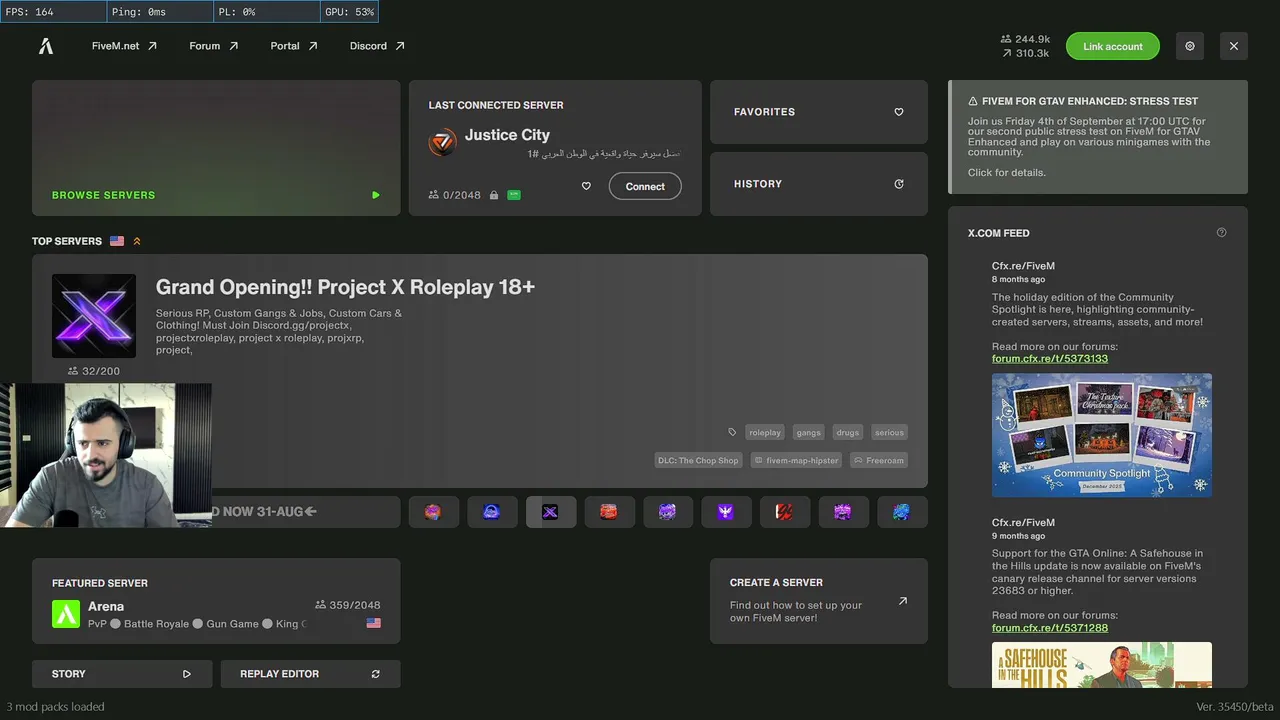
Task: Favorite the Justice City server with heart
Action: coord(586,186)
